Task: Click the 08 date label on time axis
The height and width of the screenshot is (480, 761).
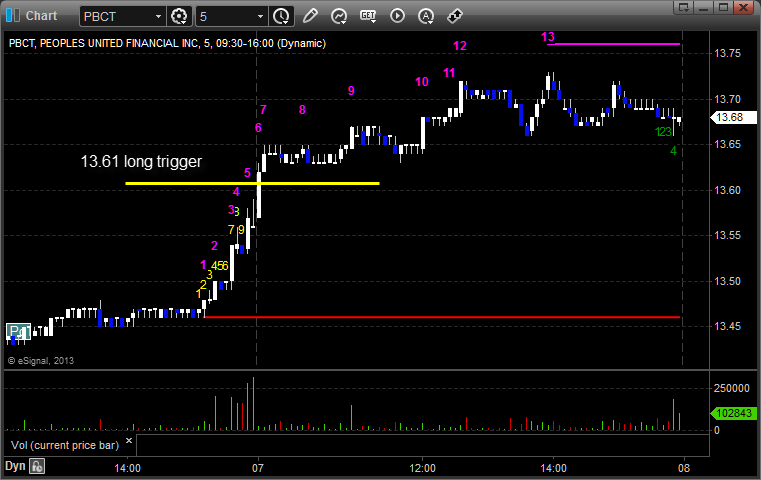Action: pos(684,468)
